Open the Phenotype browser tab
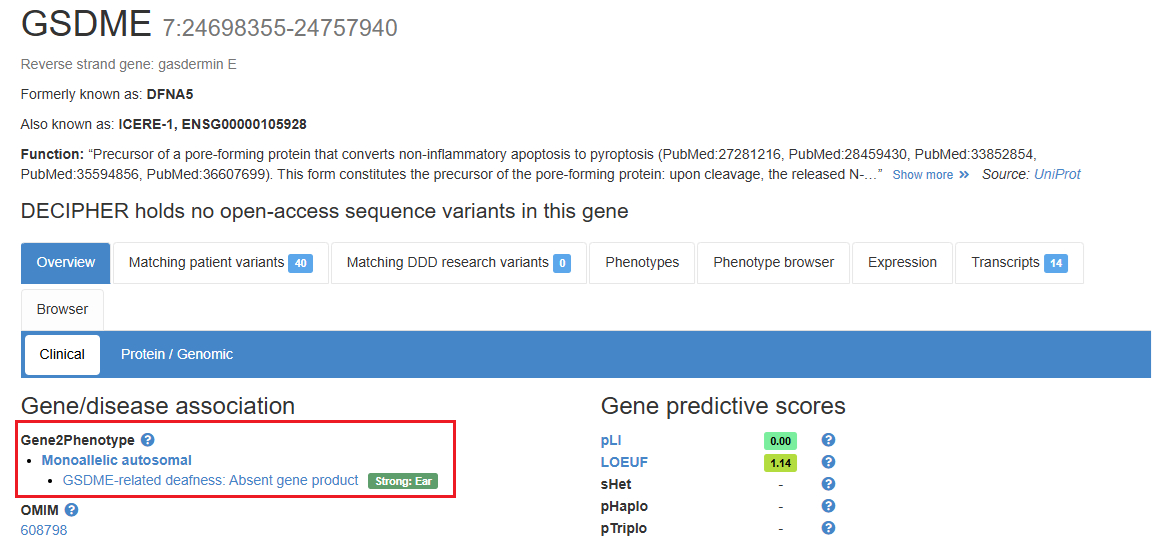This screenshot has height=554, width=1176. (773, 263)
